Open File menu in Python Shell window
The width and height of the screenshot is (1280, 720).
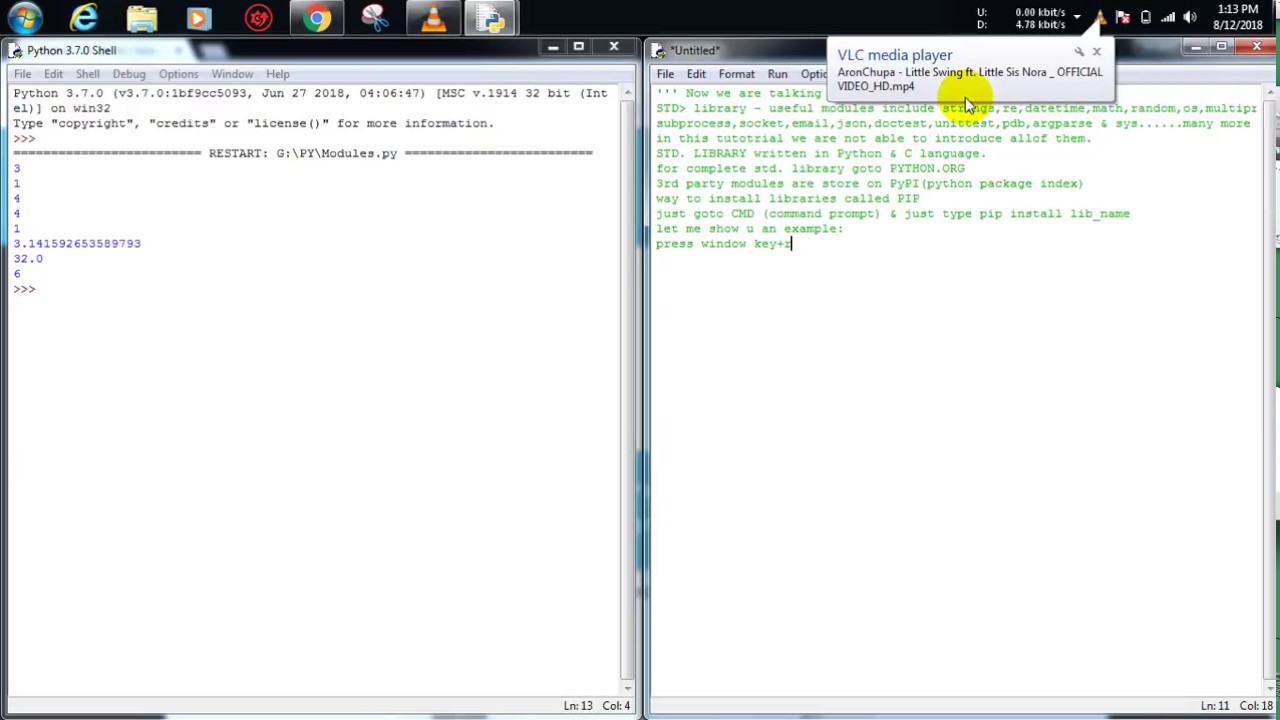coord(22,74)
